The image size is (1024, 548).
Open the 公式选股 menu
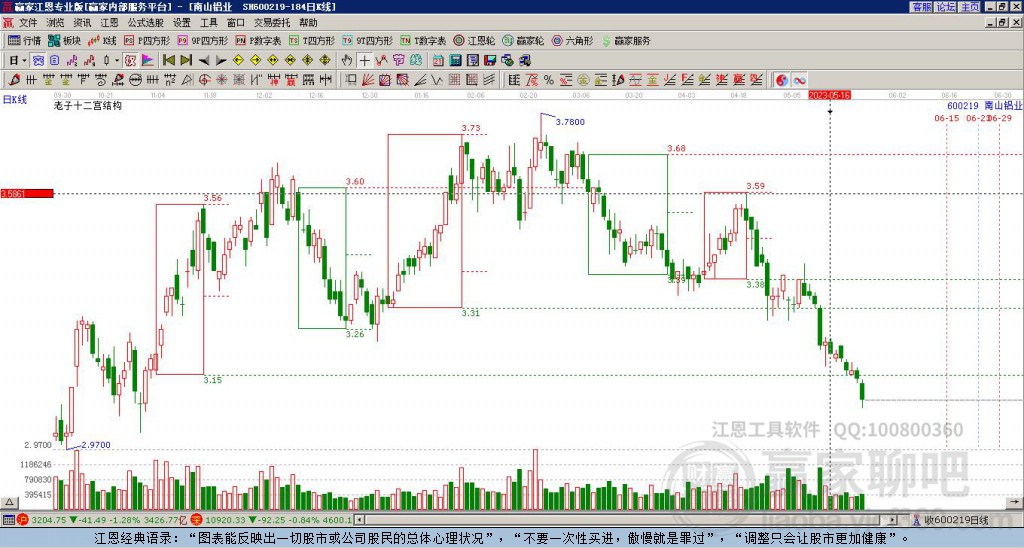click(145, 23)
